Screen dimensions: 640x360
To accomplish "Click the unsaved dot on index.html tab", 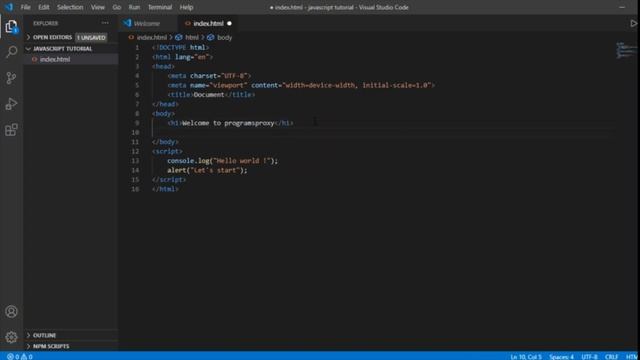I will (x=229, y=23).
